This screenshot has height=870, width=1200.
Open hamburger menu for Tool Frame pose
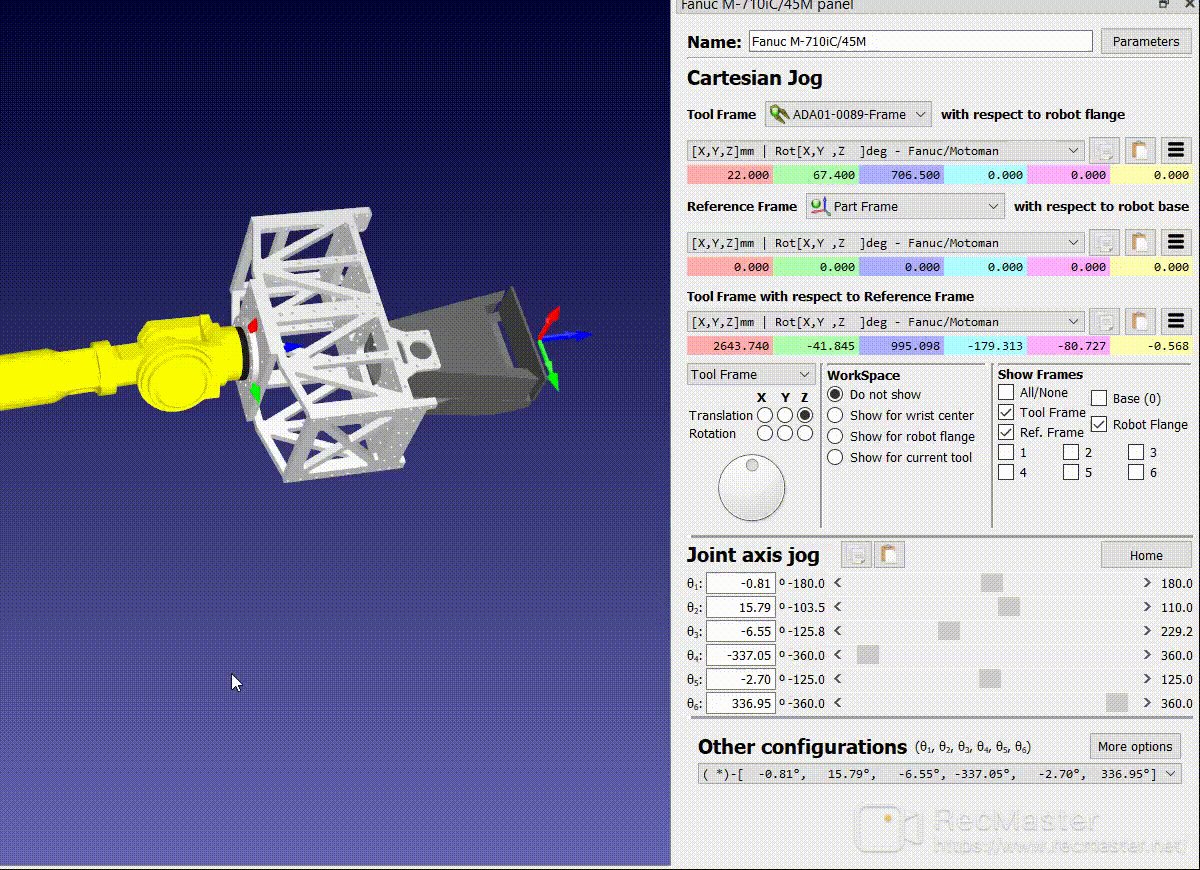tap(1175, 151)
